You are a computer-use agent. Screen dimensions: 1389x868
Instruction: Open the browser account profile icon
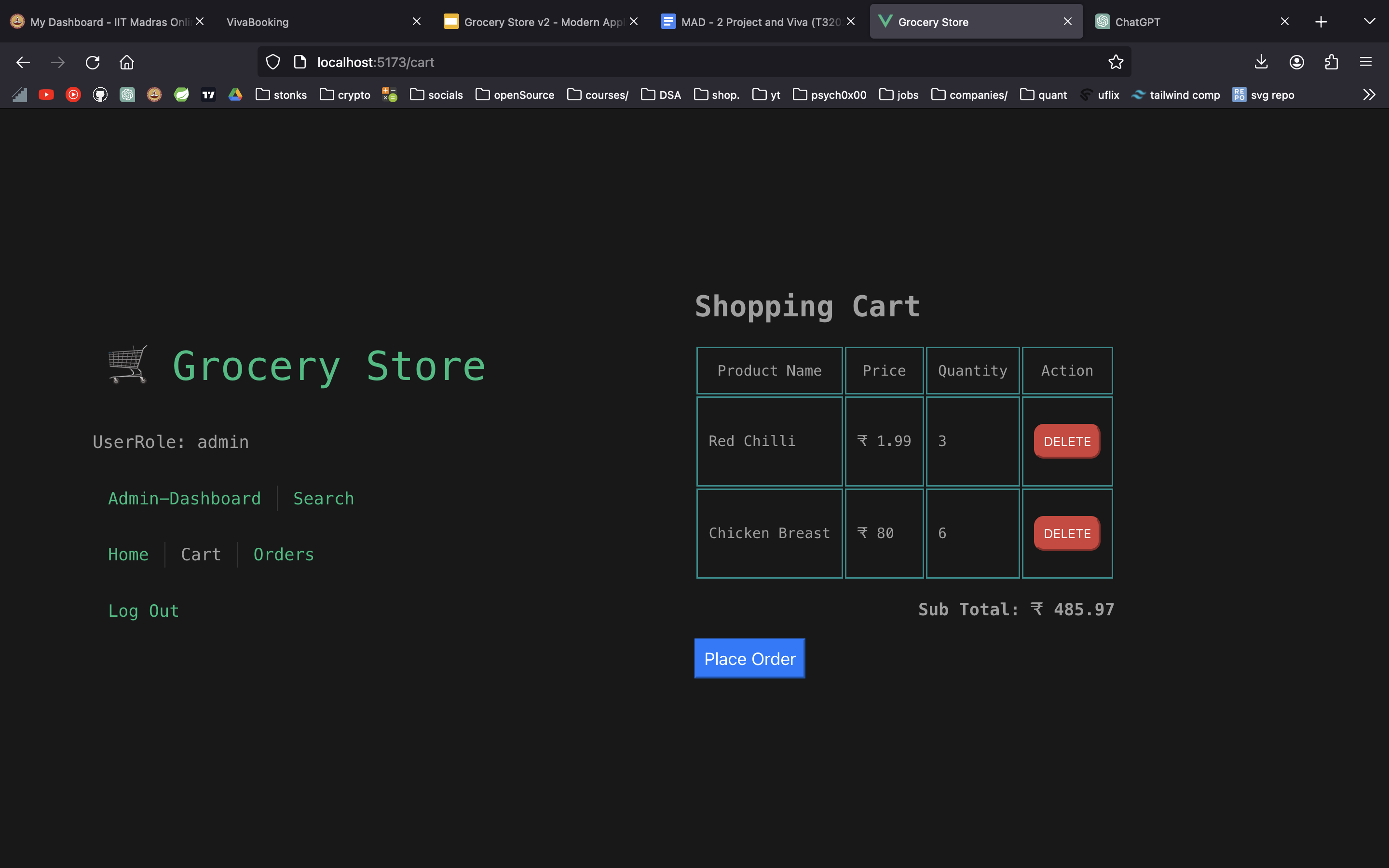1296,62
